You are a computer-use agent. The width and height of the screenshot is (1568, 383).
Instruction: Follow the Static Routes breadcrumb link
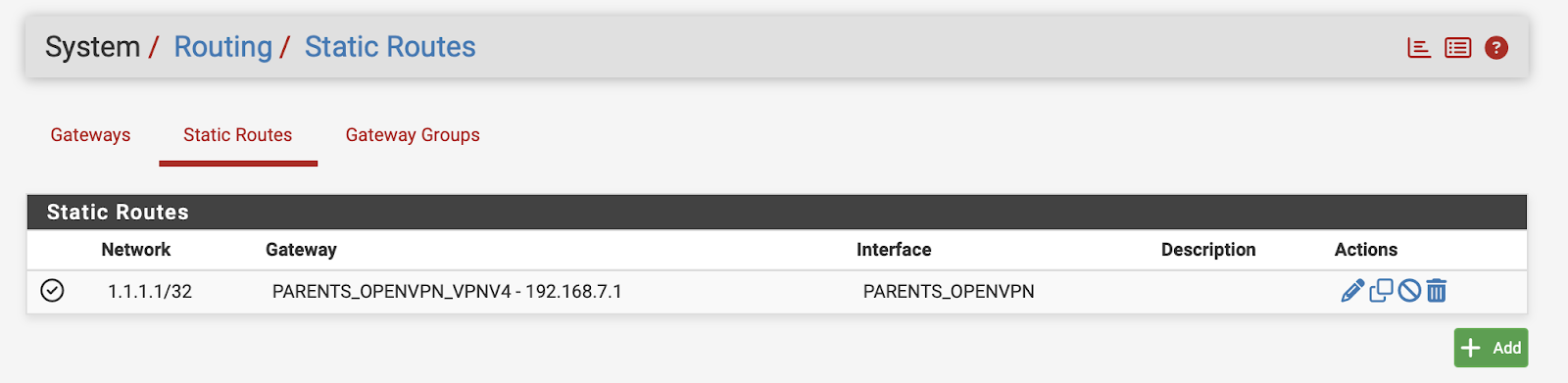[390, 47]
